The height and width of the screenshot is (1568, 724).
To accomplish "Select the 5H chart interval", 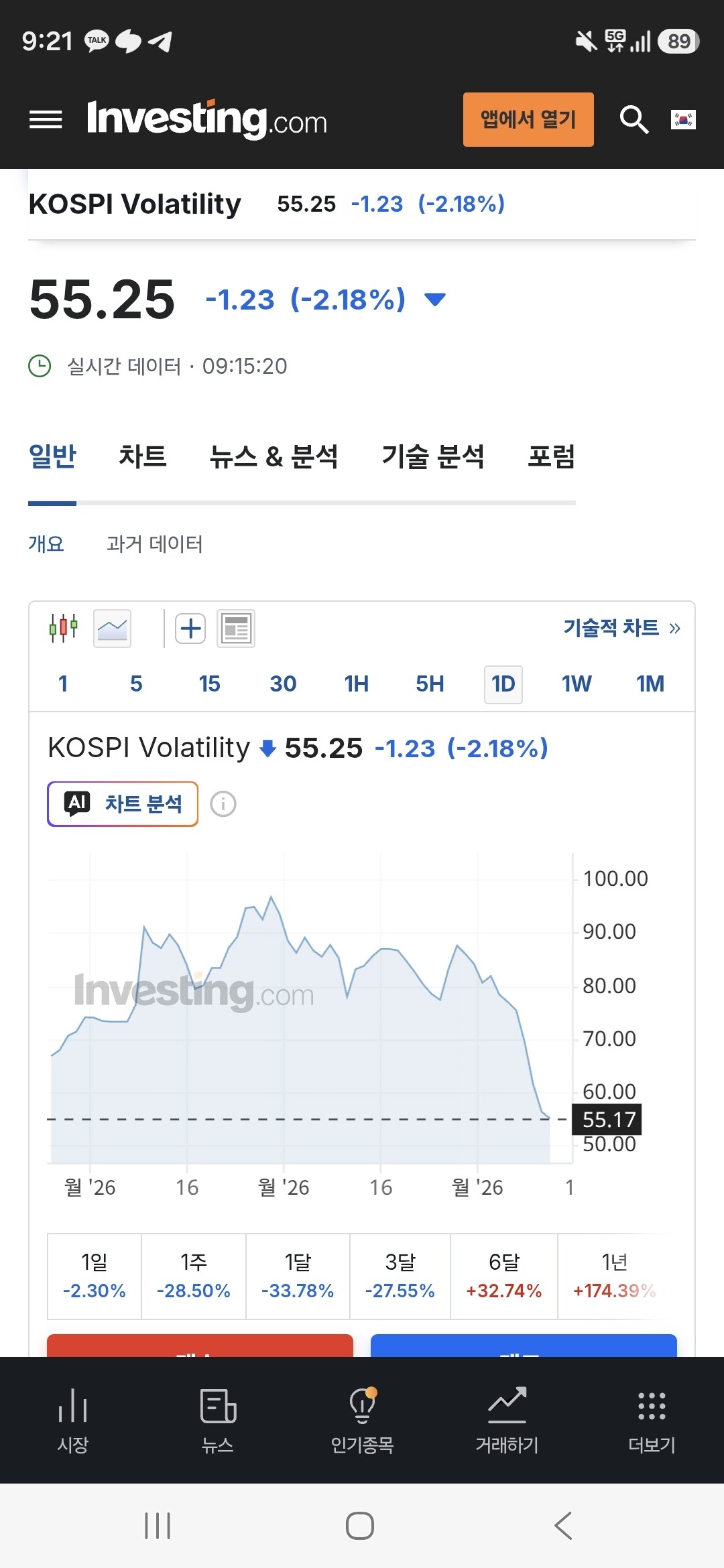I will coord(430,684).
